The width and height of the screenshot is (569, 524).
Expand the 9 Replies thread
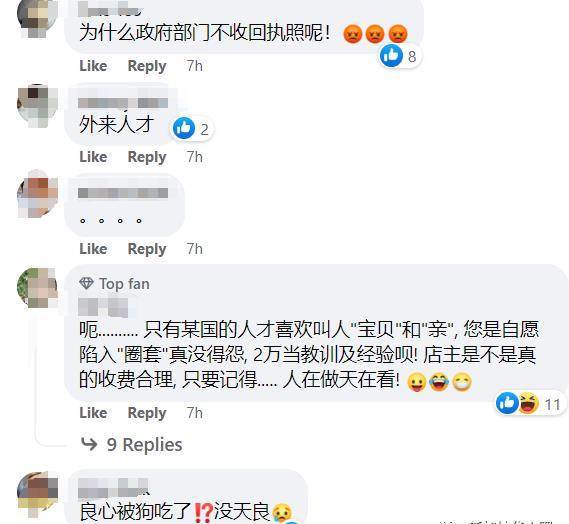click(x=144, y=444)
